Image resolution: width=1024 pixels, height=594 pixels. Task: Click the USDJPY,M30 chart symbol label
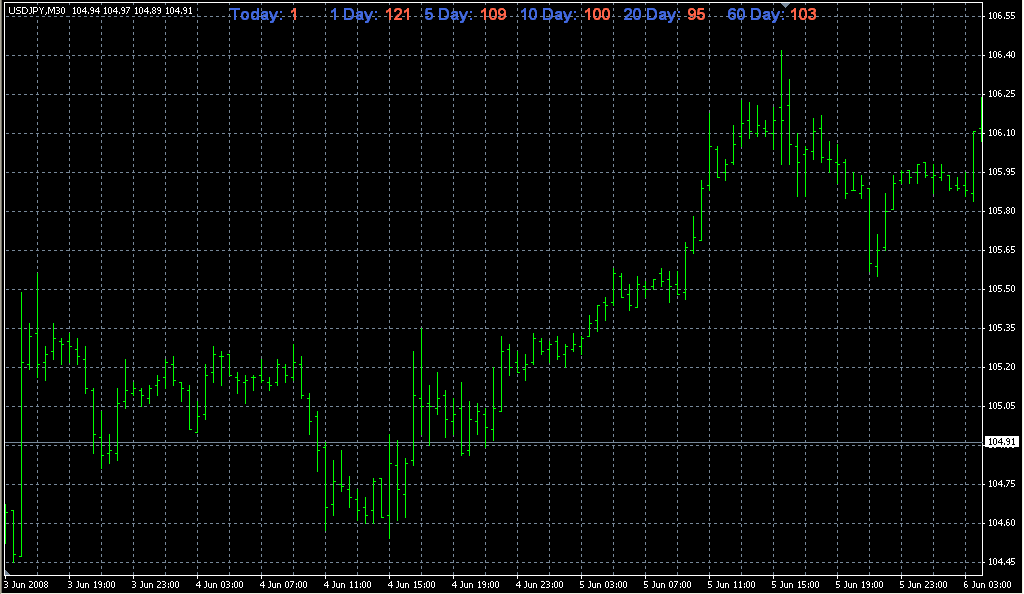tap(37, 11)
